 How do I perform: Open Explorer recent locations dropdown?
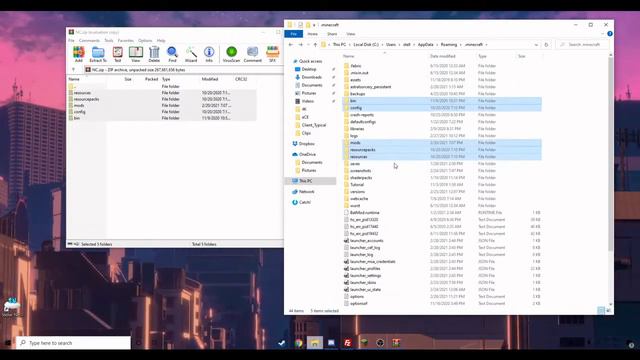coord(308,44)
